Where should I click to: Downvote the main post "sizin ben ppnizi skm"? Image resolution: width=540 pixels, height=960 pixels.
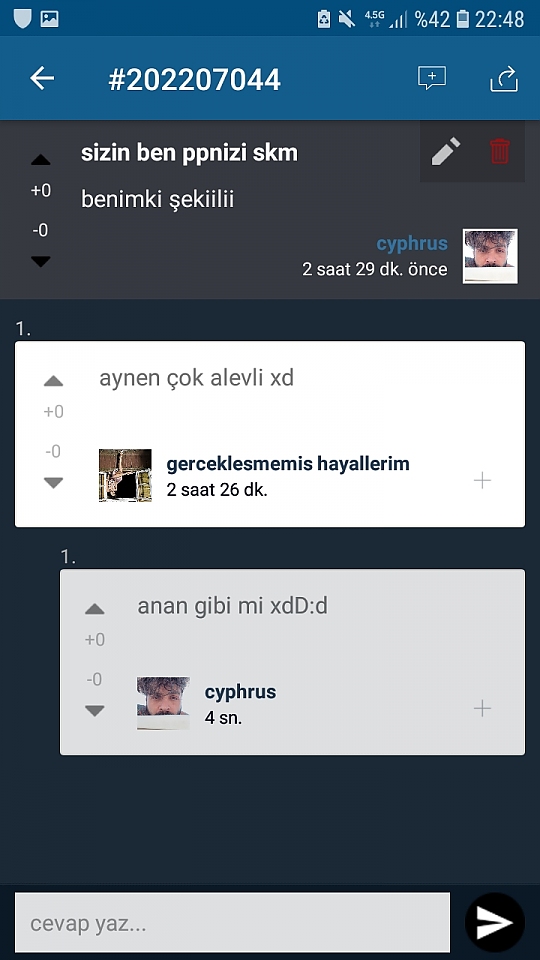point(41,261)
